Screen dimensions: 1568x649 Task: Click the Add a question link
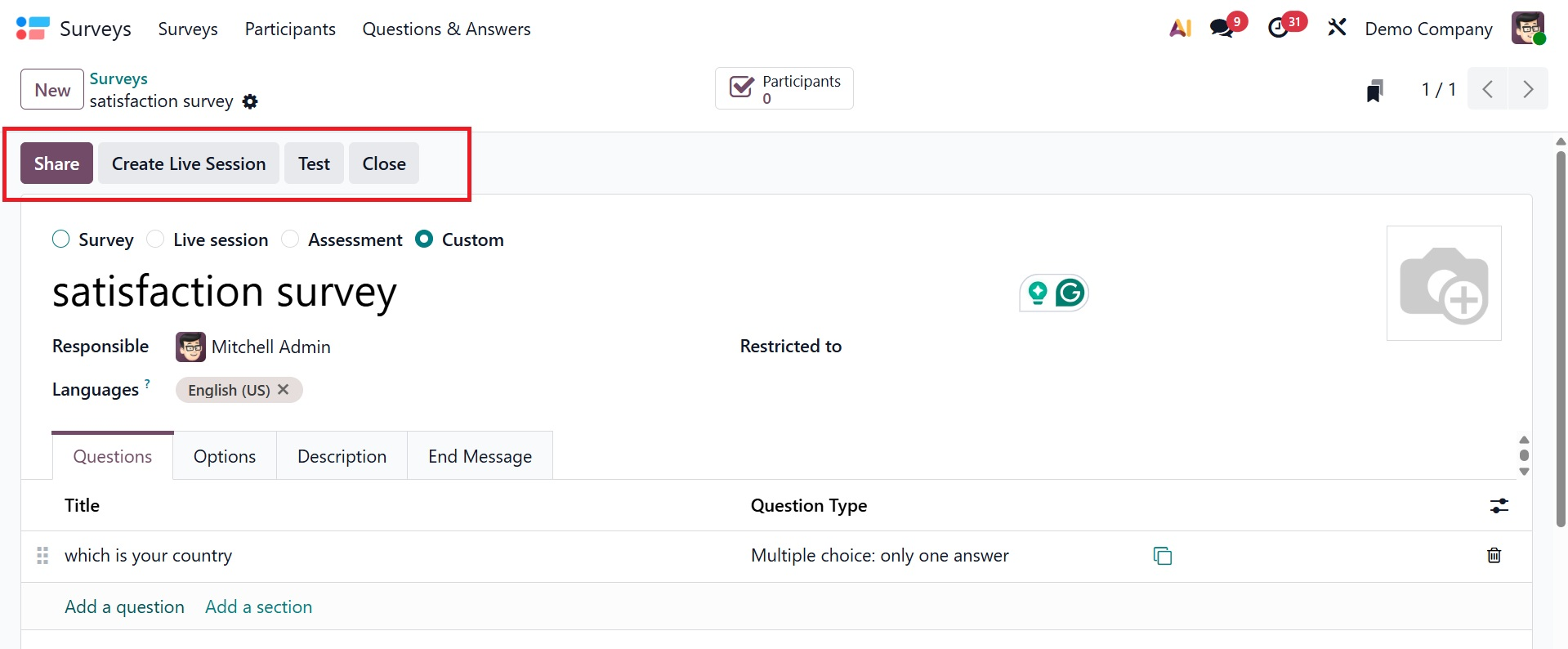point(124,606)
